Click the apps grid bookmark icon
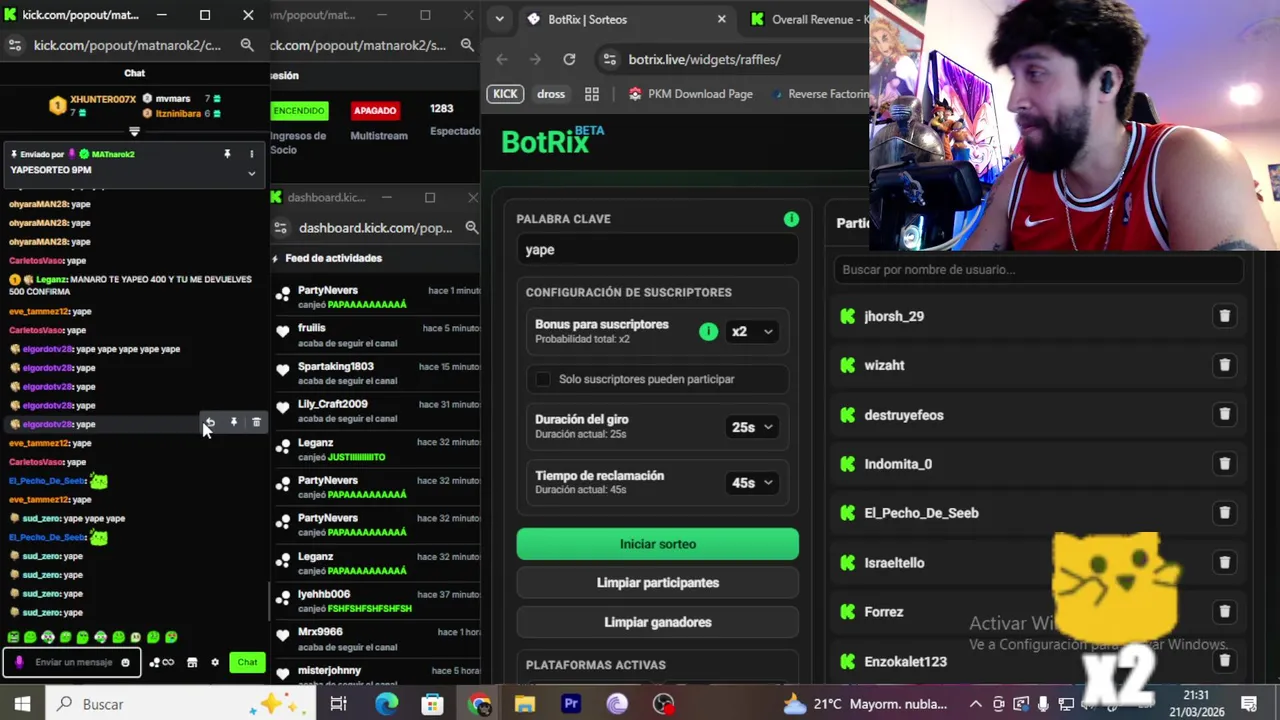1280x720 pixels. click(x=592, y=94)
